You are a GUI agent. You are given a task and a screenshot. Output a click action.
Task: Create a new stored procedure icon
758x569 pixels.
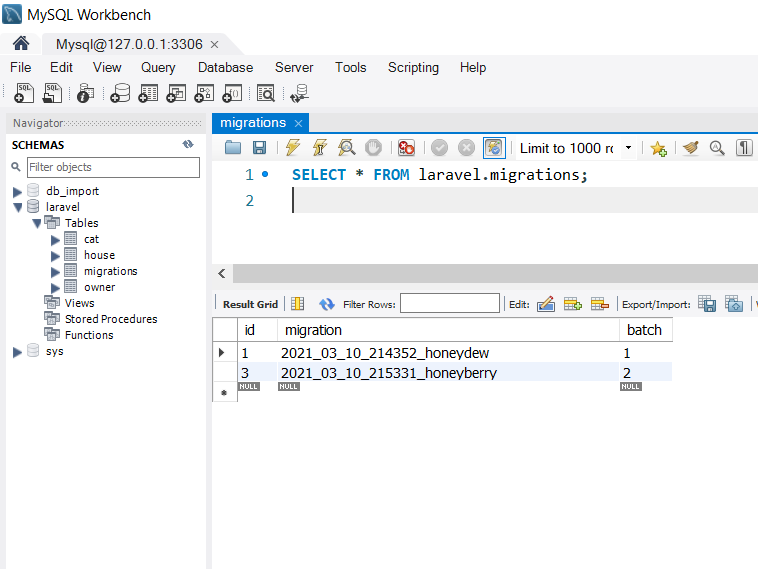click(204, 93)
